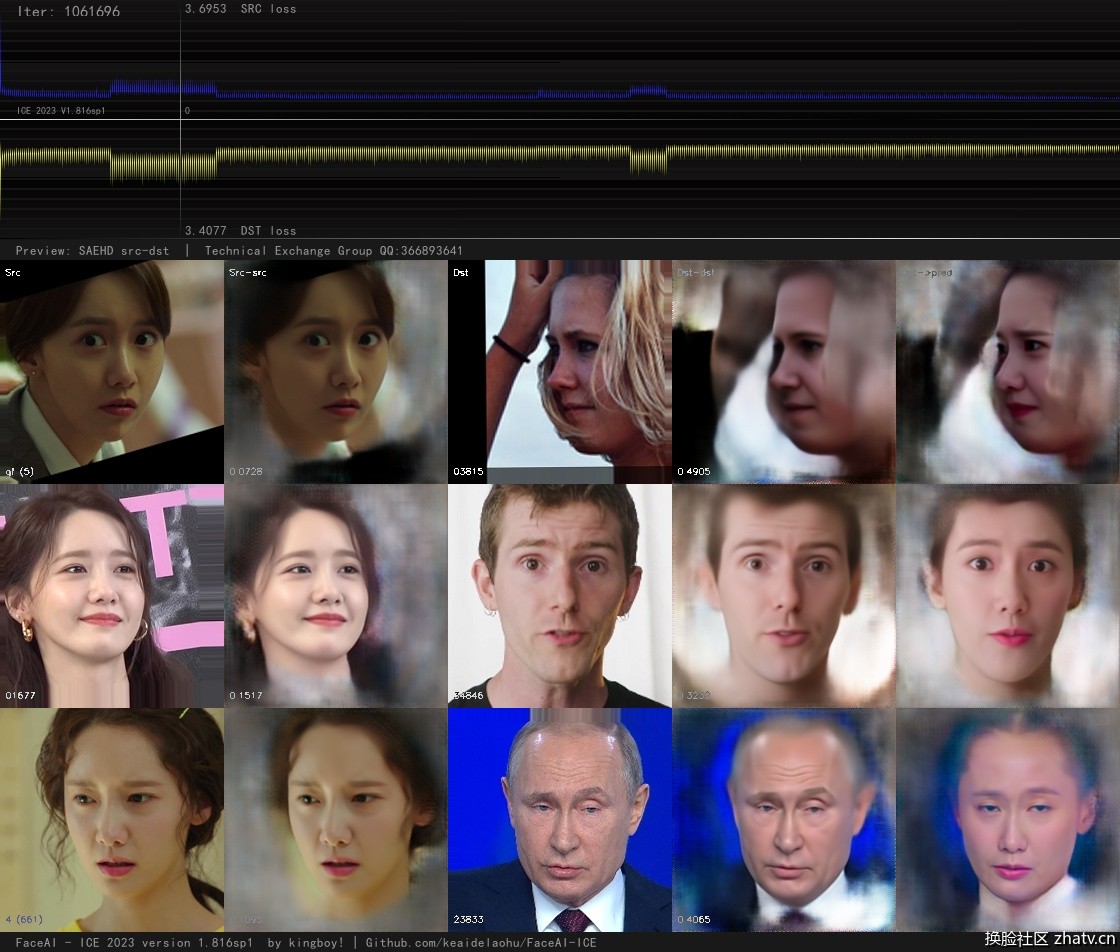Click the "0.3232" loss value
Viewport: 1120px width, 952px height.
694,695
